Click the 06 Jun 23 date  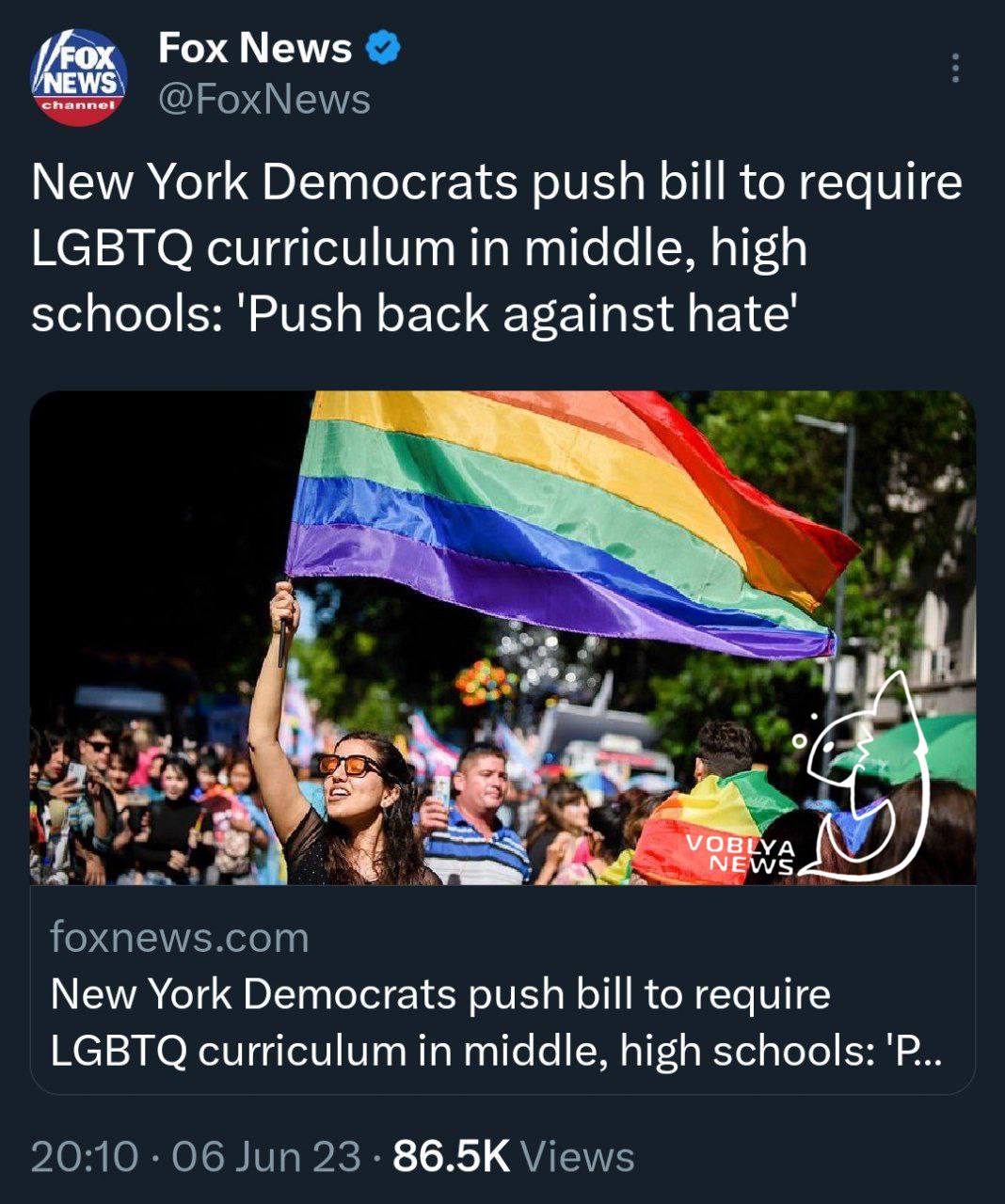(266, 1156)
